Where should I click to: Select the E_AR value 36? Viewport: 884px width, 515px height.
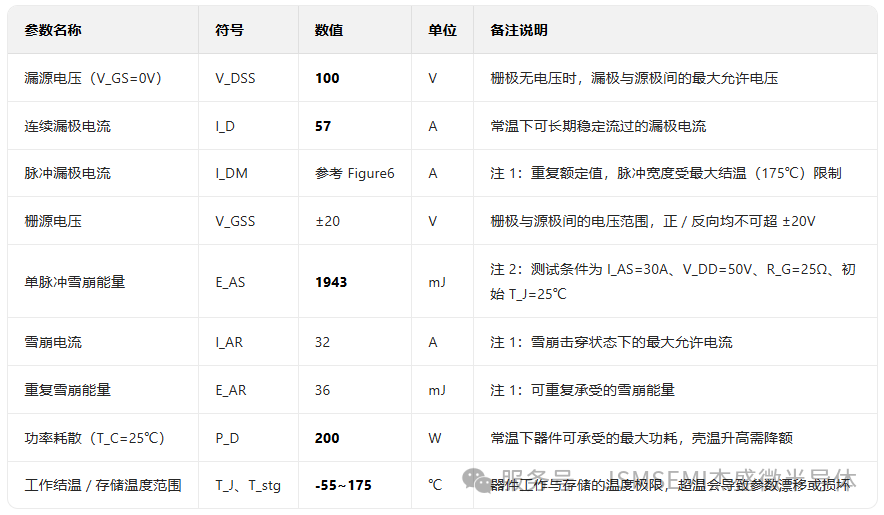click(322, 390)
